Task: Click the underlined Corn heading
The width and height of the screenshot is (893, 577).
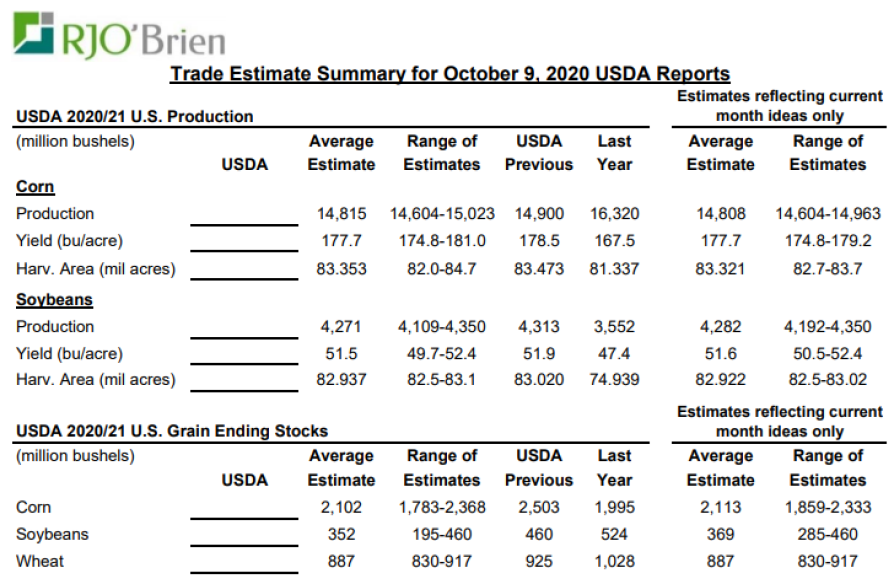Action: pyautogui.click(x=35, y=187)
